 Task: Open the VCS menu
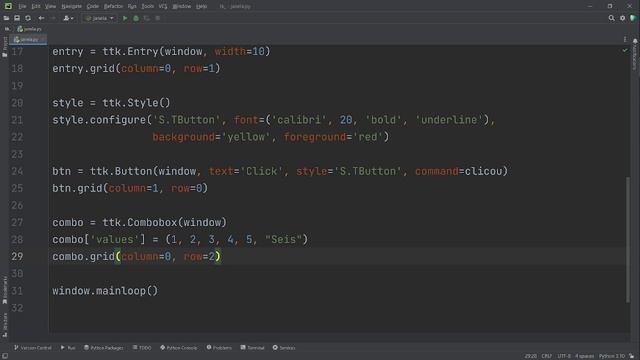coord(163,6)
